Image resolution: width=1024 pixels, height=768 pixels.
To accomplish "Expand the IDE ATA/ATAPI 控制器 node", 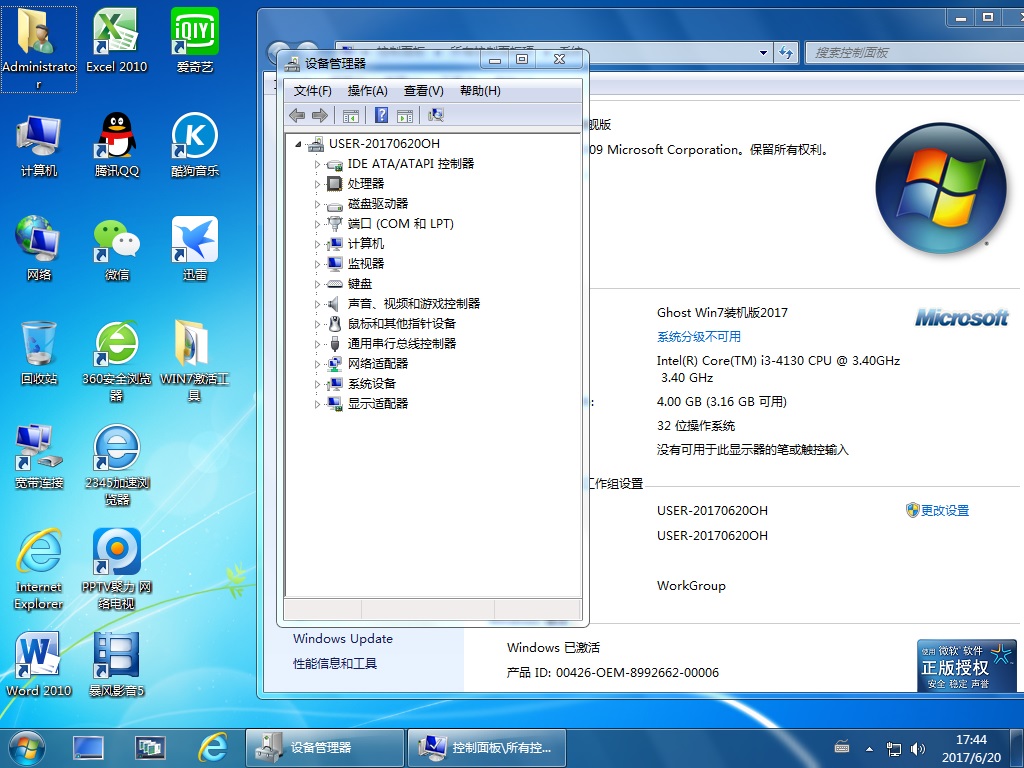I will [319, 163].
